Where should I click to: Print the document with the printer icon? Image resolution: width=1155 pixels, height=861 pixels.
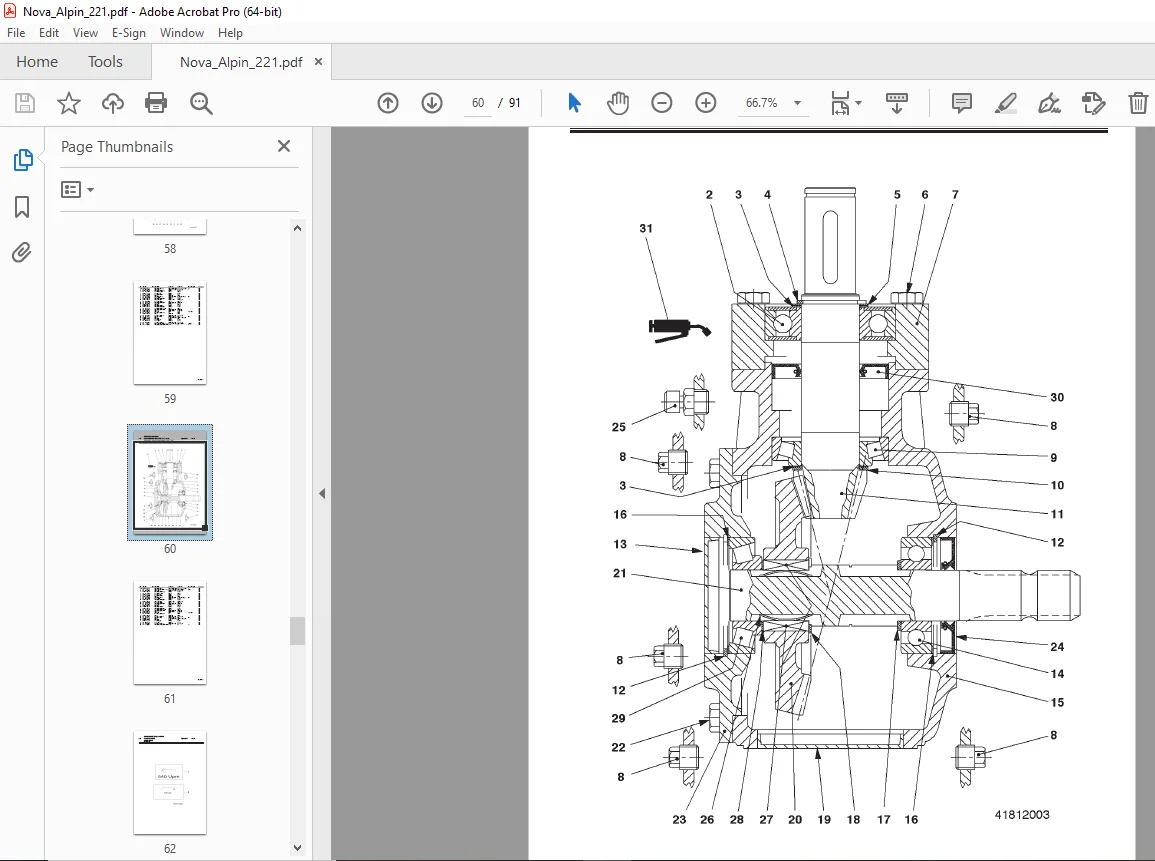pos(156,103)
